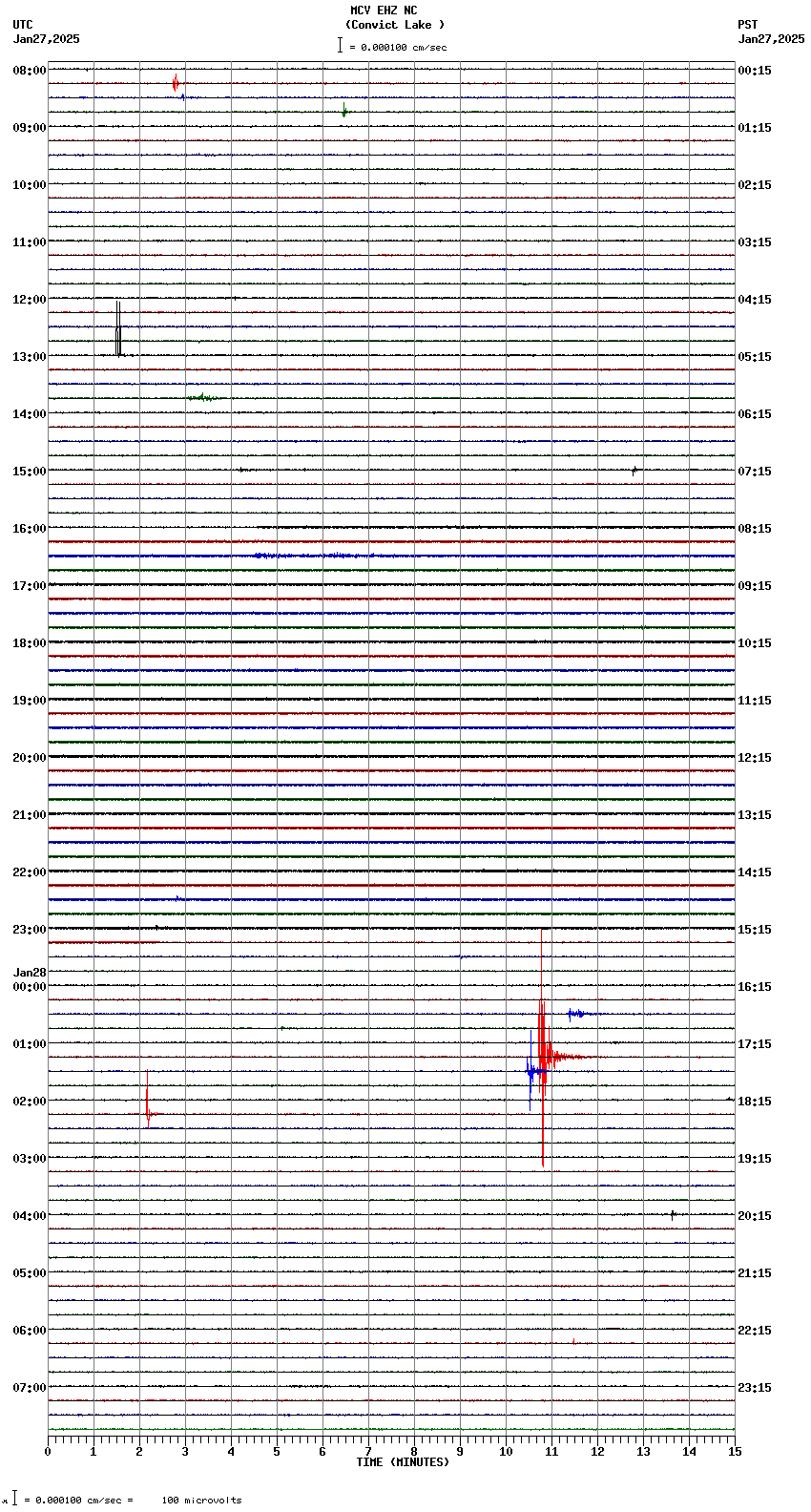This screenshot has width=811, height=1512.
Task: Click the footer scale text 100 microvolts
Action: (201, 1501)
